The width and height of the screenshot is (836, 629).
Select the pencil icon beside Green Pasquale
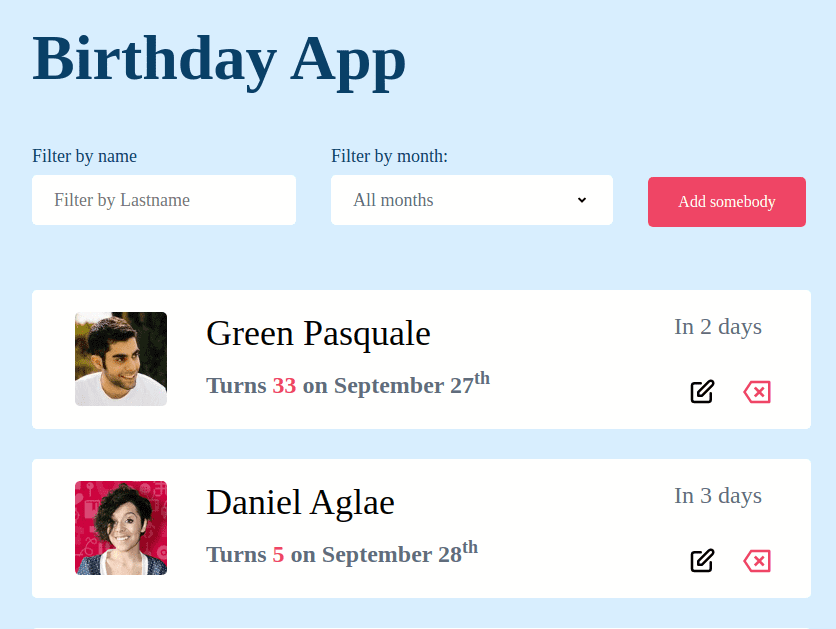coord(702,392)
